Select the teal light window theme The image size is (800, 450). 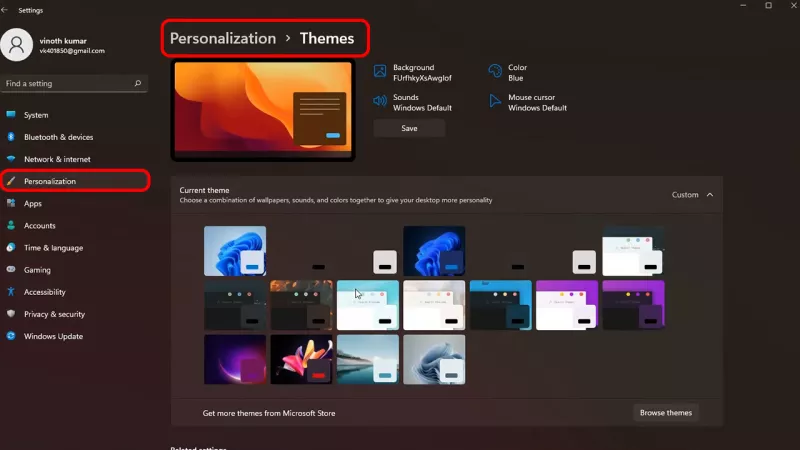(x=367, y=305)
